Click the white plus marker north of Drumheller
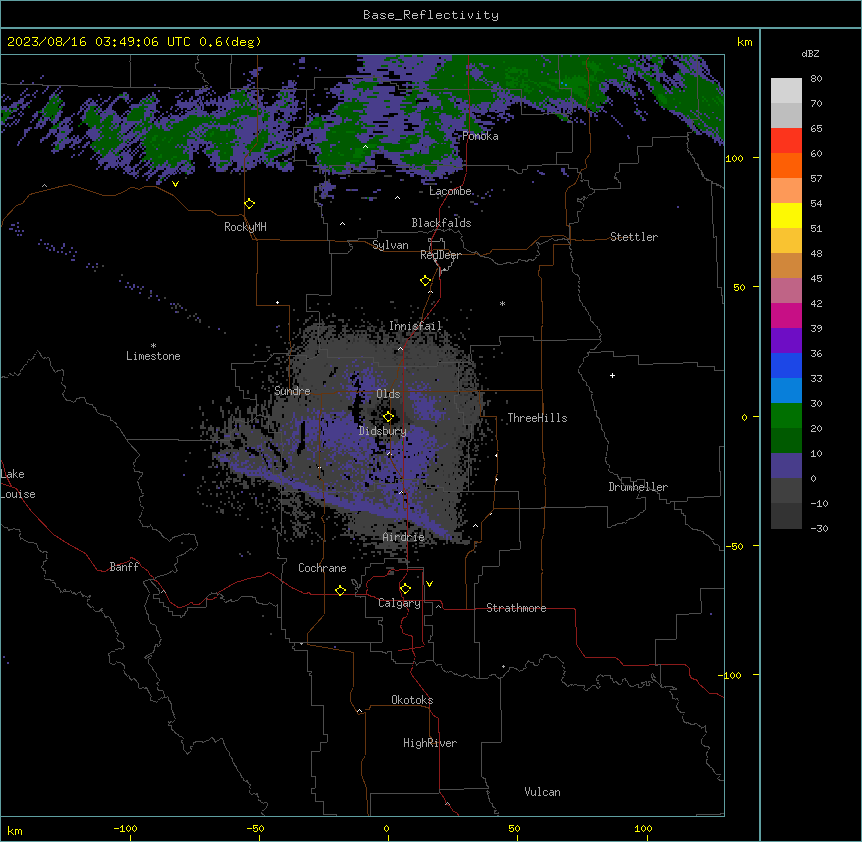The width and height of the screenshot is (862, 842). click(x=612, y=375)
